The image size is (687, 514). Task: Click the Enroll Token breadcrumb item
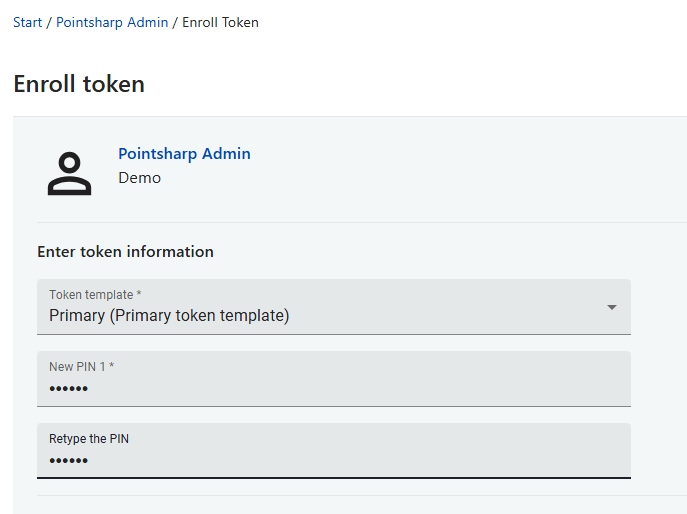(x=220, y=22)
